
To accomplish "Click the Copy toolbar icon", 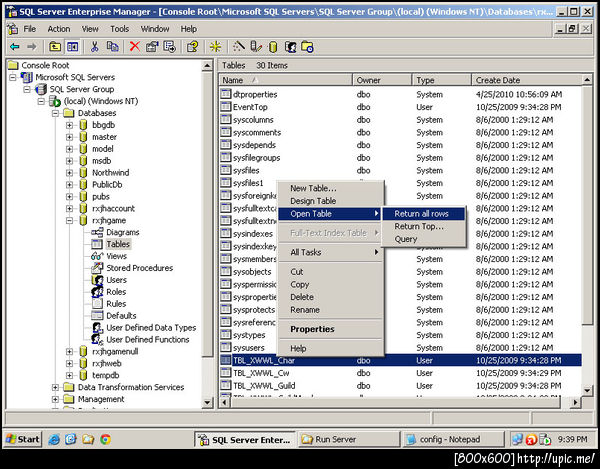I will coord(113,46).
